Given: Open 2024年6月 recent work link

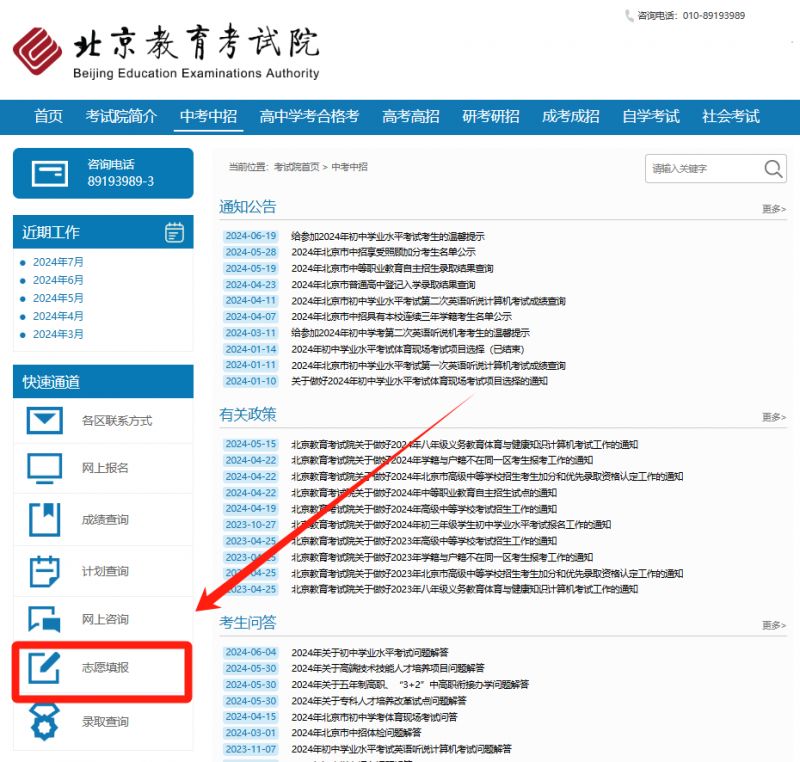Looking at the screenshot, I should click(x=58, y=280).
